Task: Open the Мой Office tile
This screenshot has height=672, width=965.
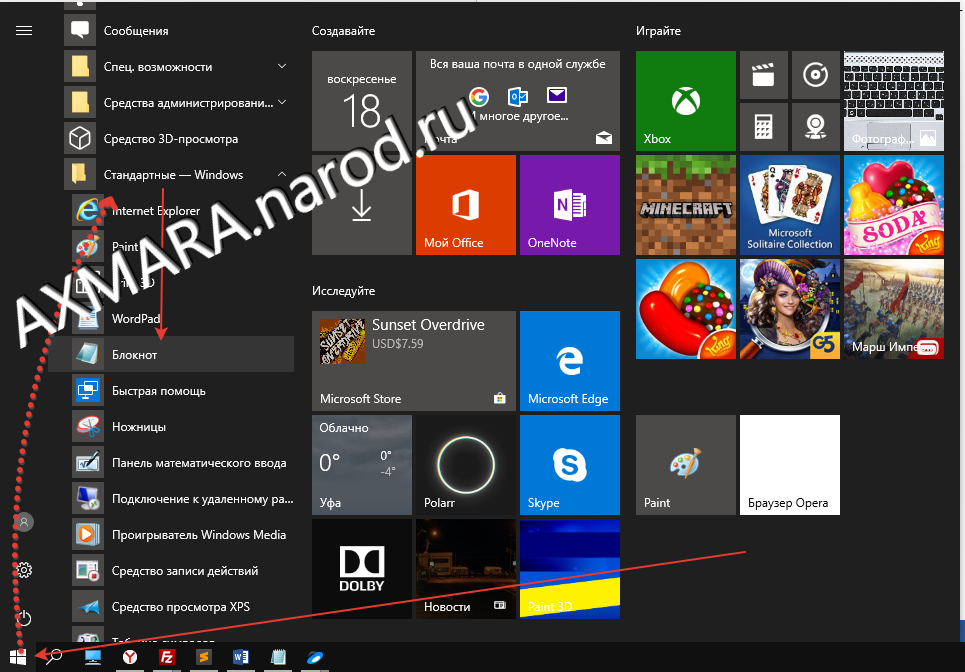Action: (466, 205)
